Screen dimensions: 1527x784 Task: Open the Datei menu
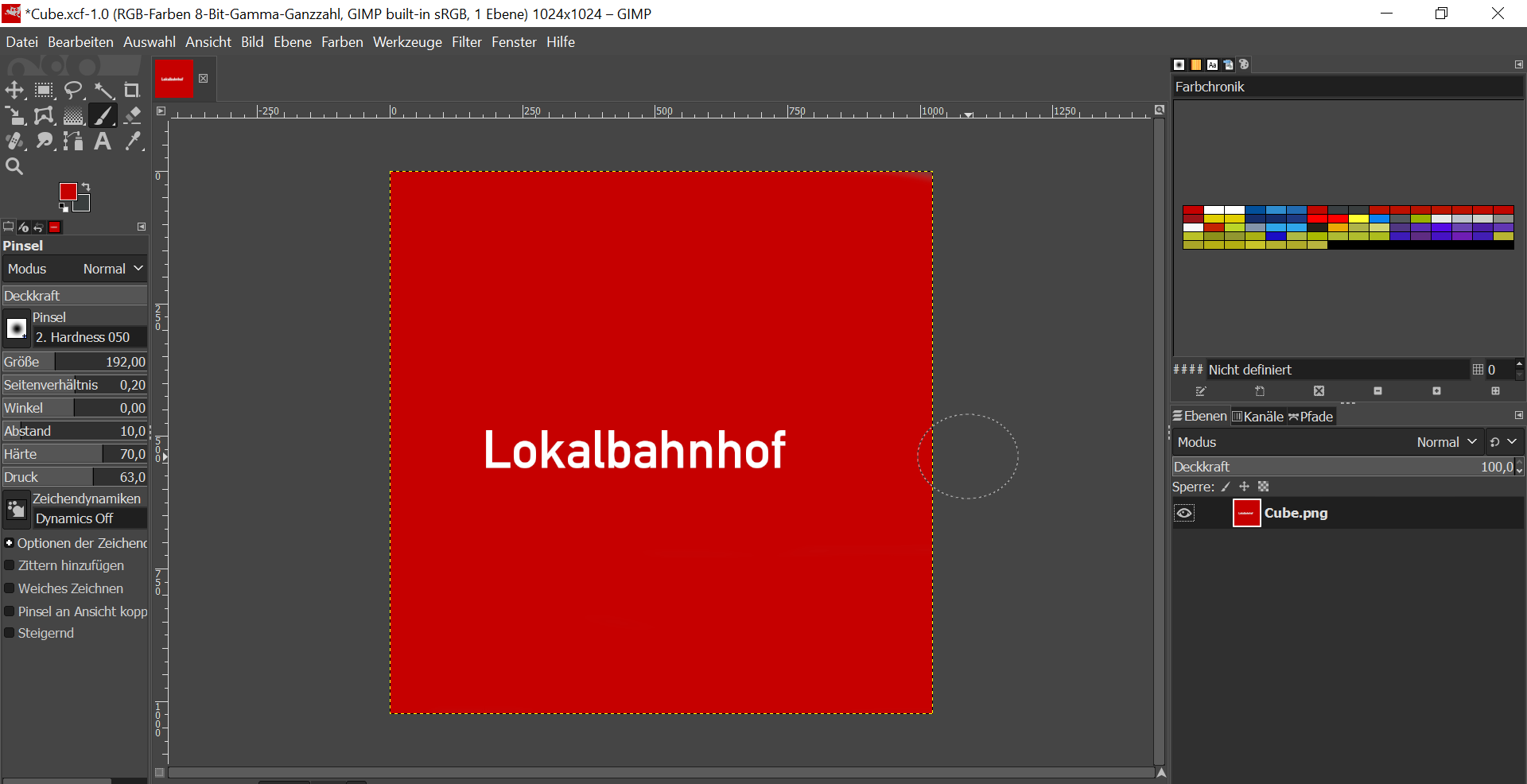coord(21,42)
